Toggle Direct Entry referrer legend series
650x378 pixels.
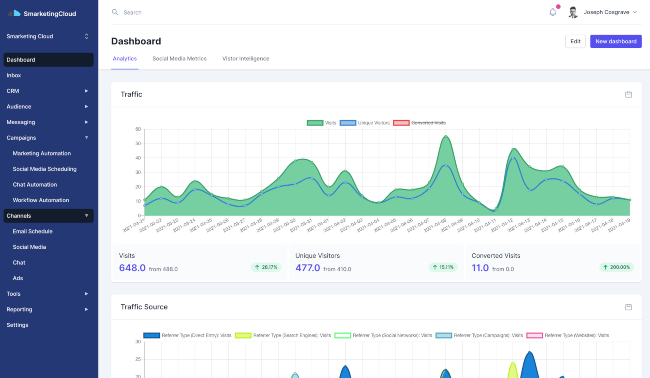point(187,335)
